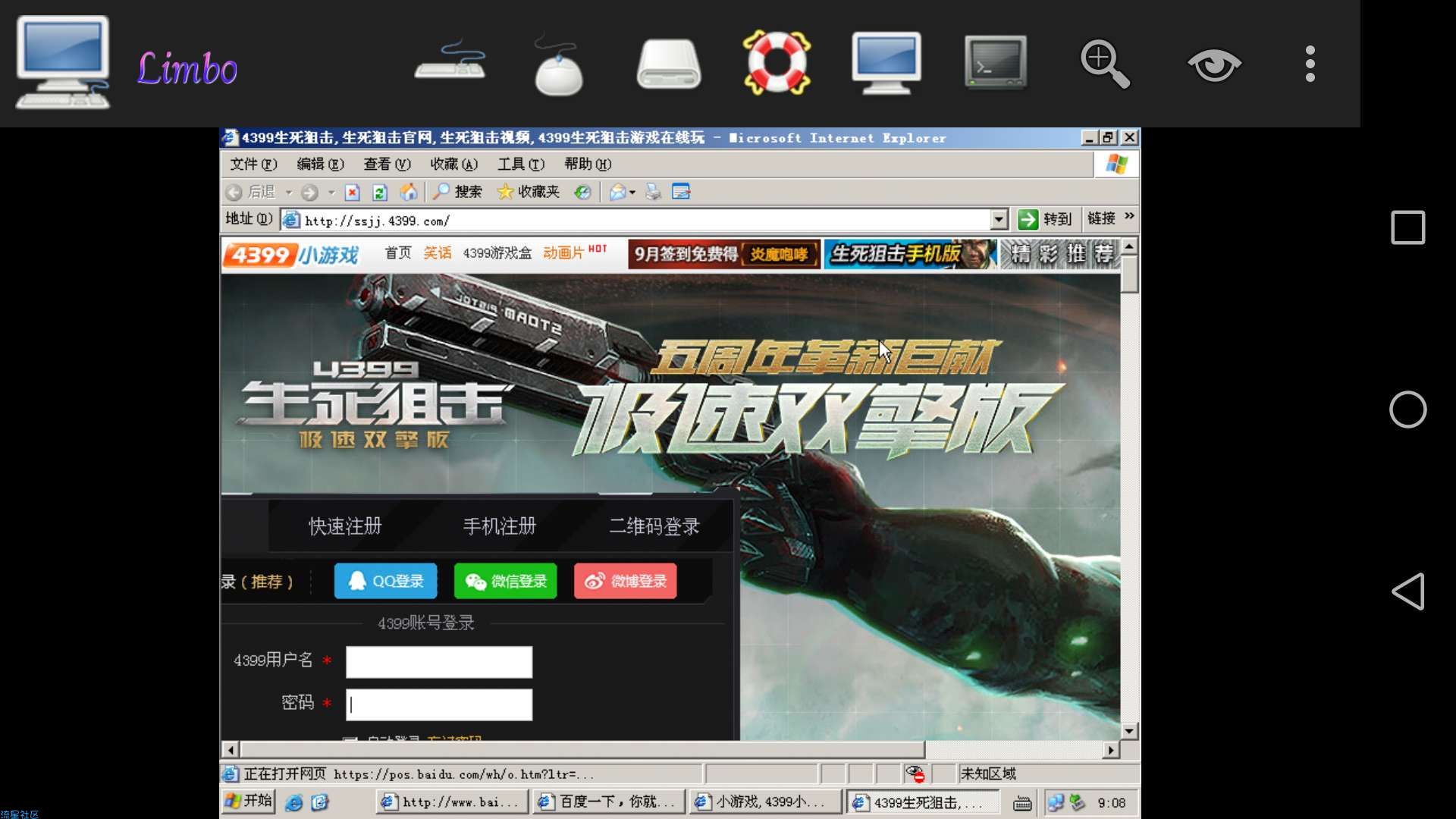Switch to 手机注册 tab
The image size is (1456, 819).
point(500,526)
